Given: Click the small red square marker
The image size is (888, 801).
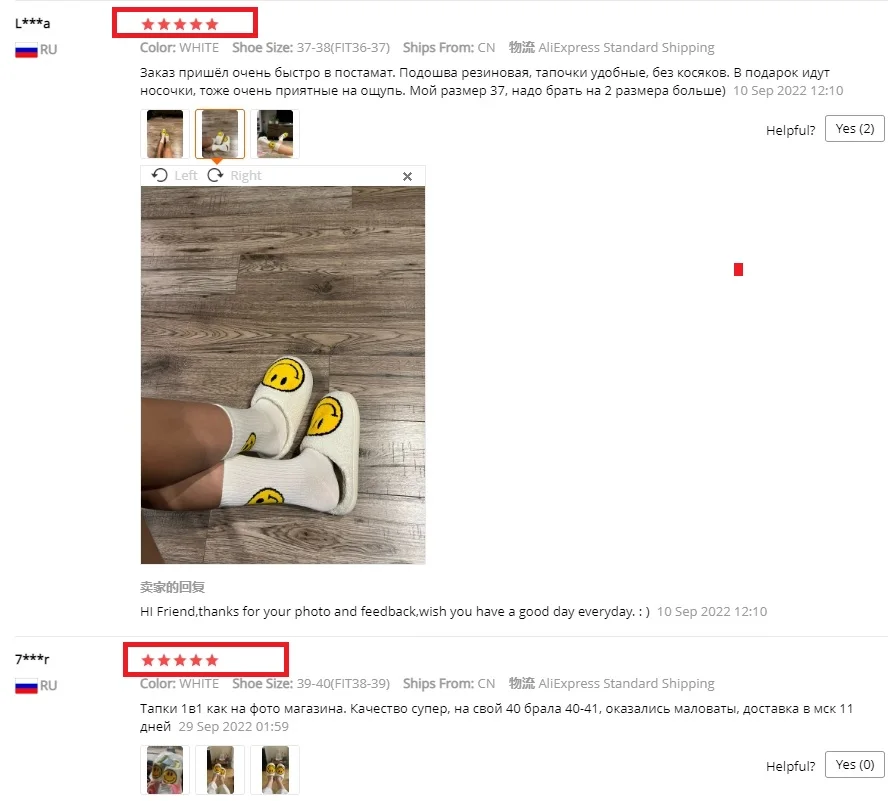Looking at the screenshot, I should 738,270.
